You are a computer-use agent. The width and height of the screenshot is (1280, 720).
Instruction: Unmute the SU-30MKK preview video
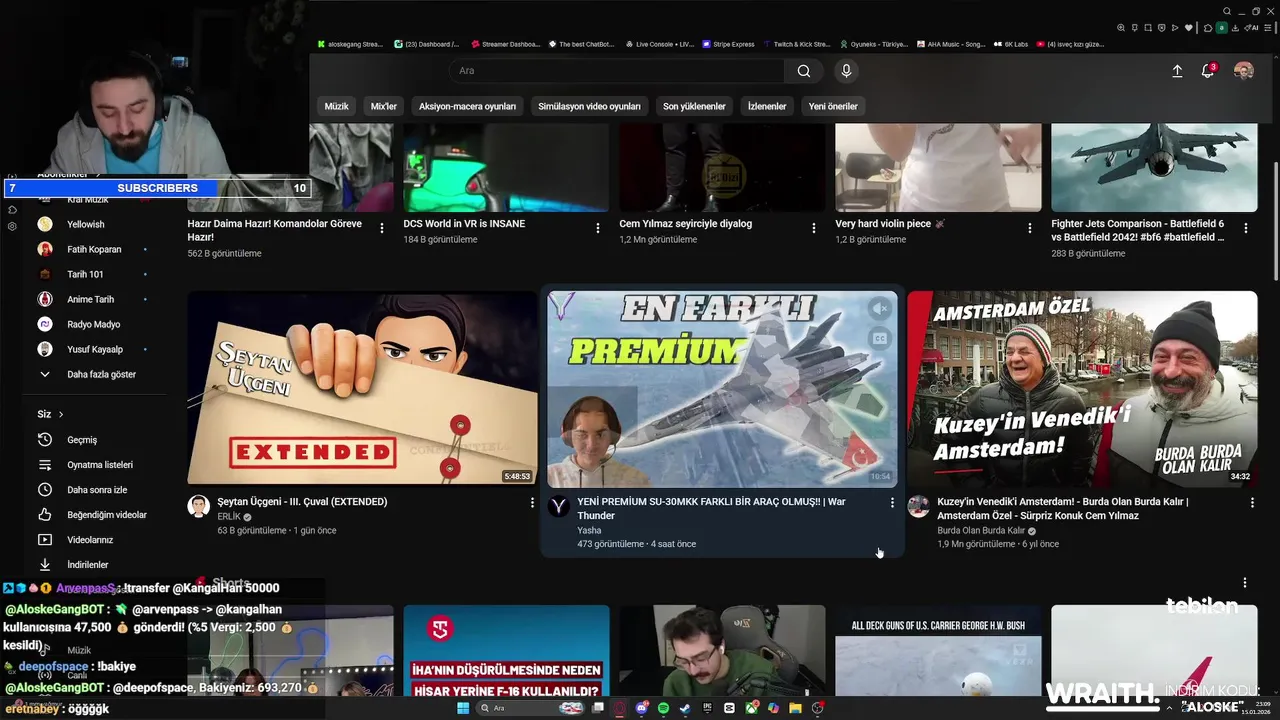tap(879, 309)
